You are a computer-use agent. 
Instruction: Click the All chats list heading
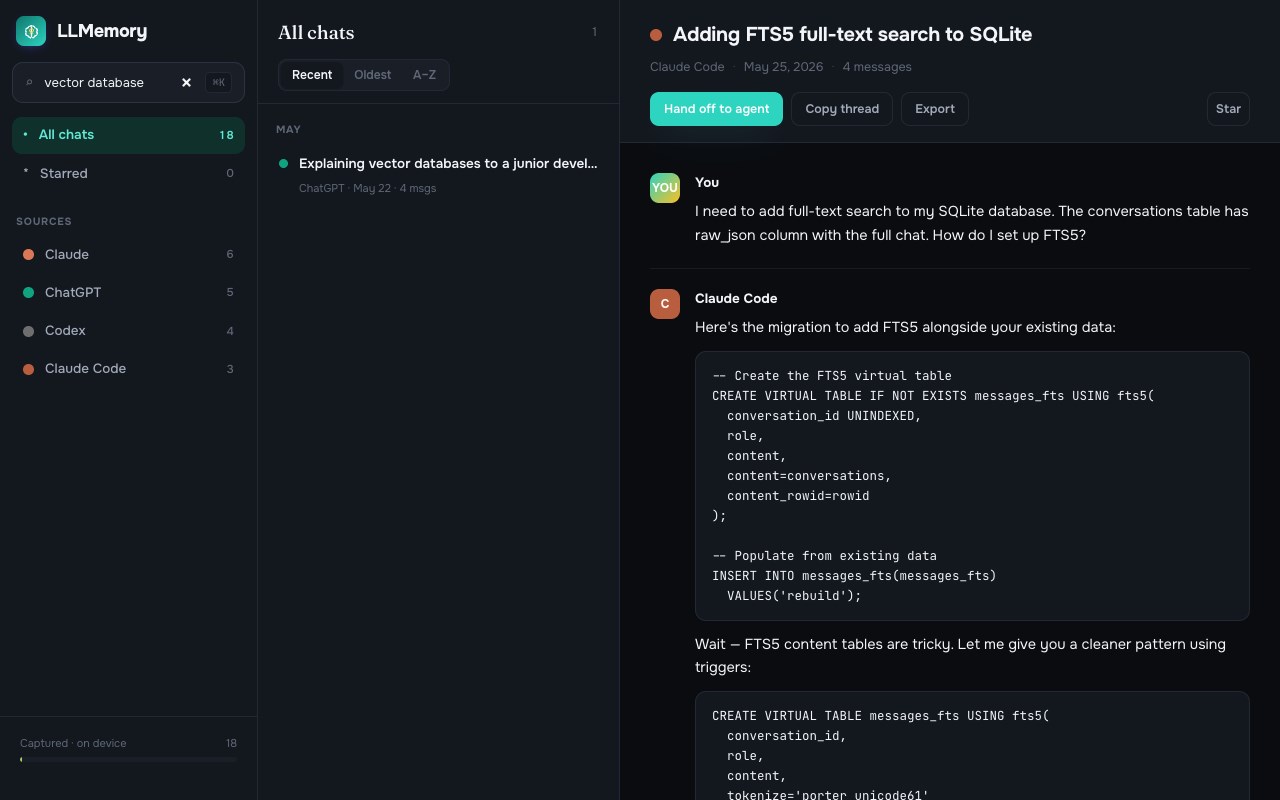[316, 33]
